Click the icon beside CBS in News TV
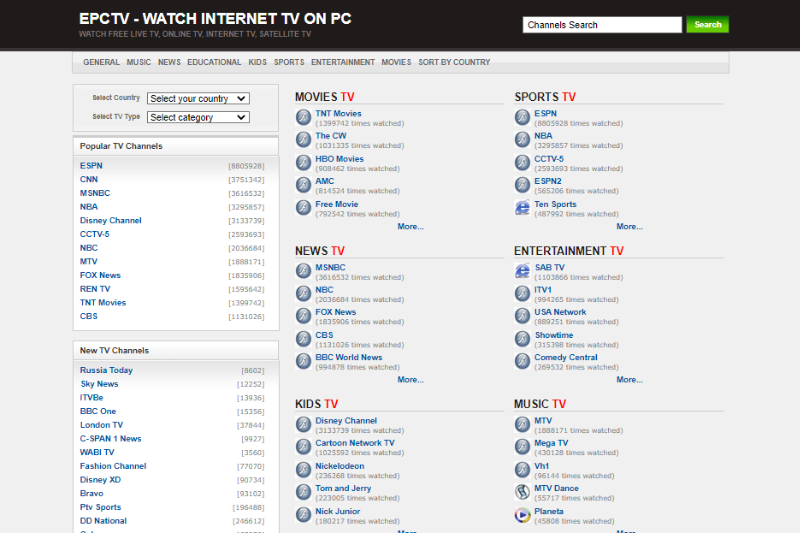Screen dimensions: 800x533 (x=304, y=339)
